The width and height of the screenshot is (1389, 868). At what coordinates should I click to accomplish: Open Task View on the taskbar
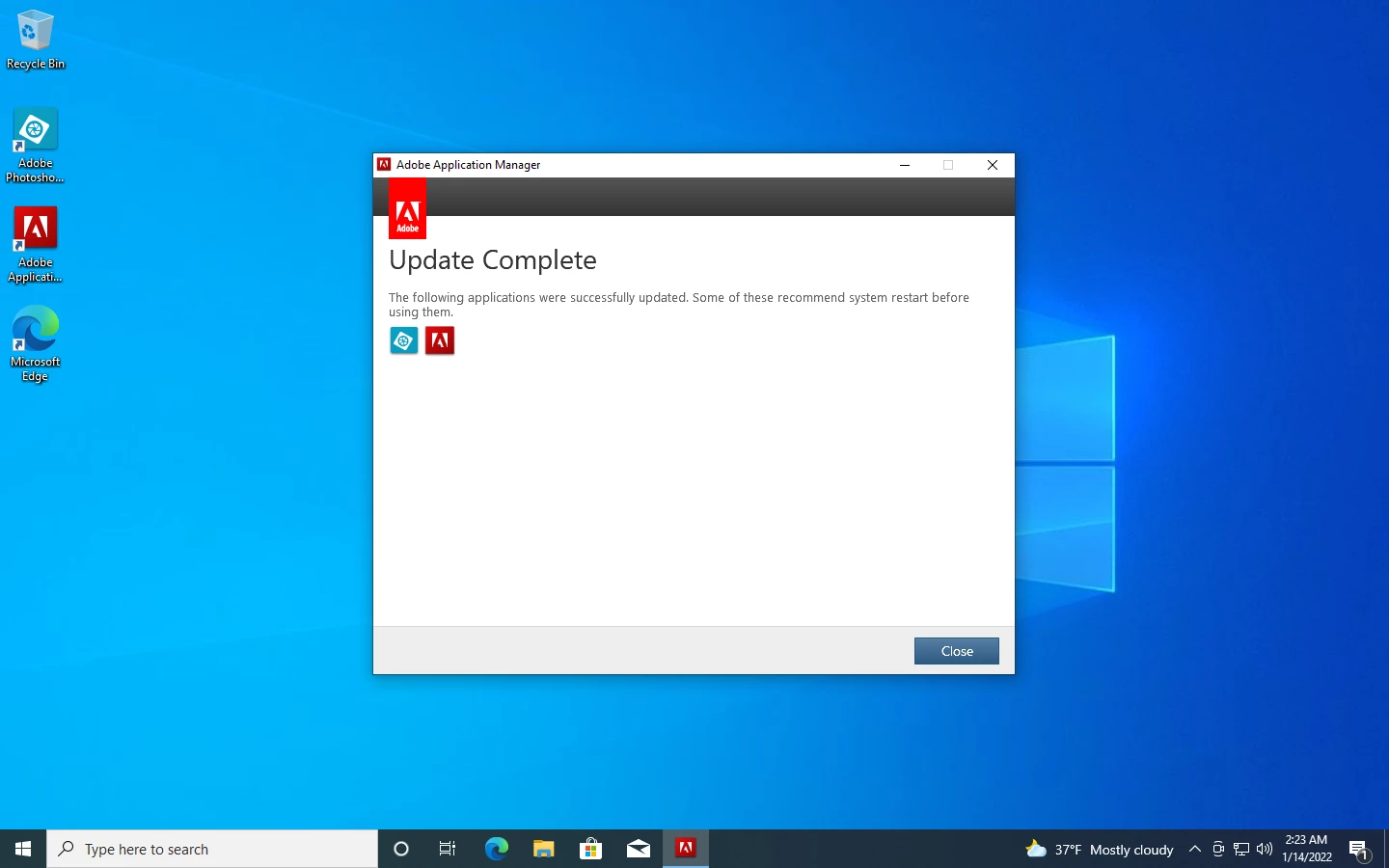coord(448,849)
